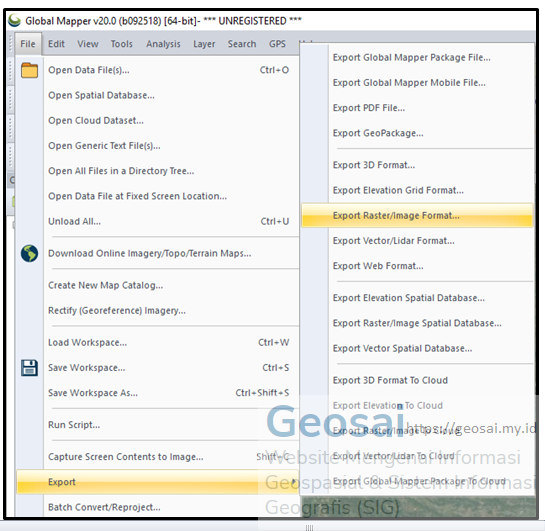Choose Export 3D Format...
The width and height of the screenshot is (545, 531).
[x=417, y=165]
